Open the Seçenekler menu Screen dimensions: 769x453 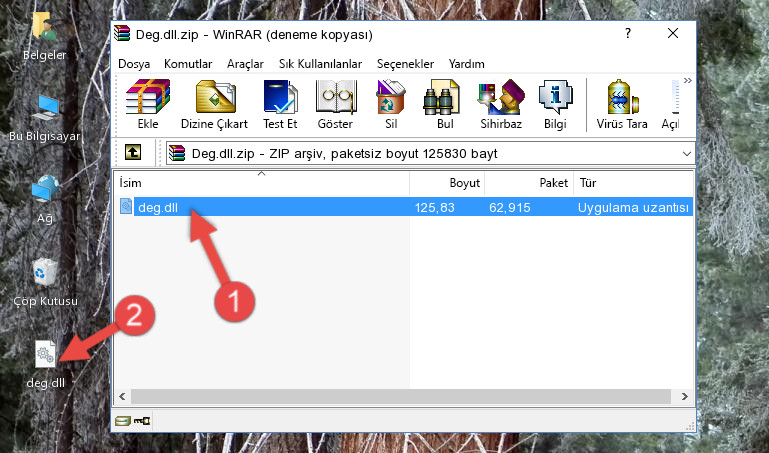pyautogui.click(x=405, y=64)
